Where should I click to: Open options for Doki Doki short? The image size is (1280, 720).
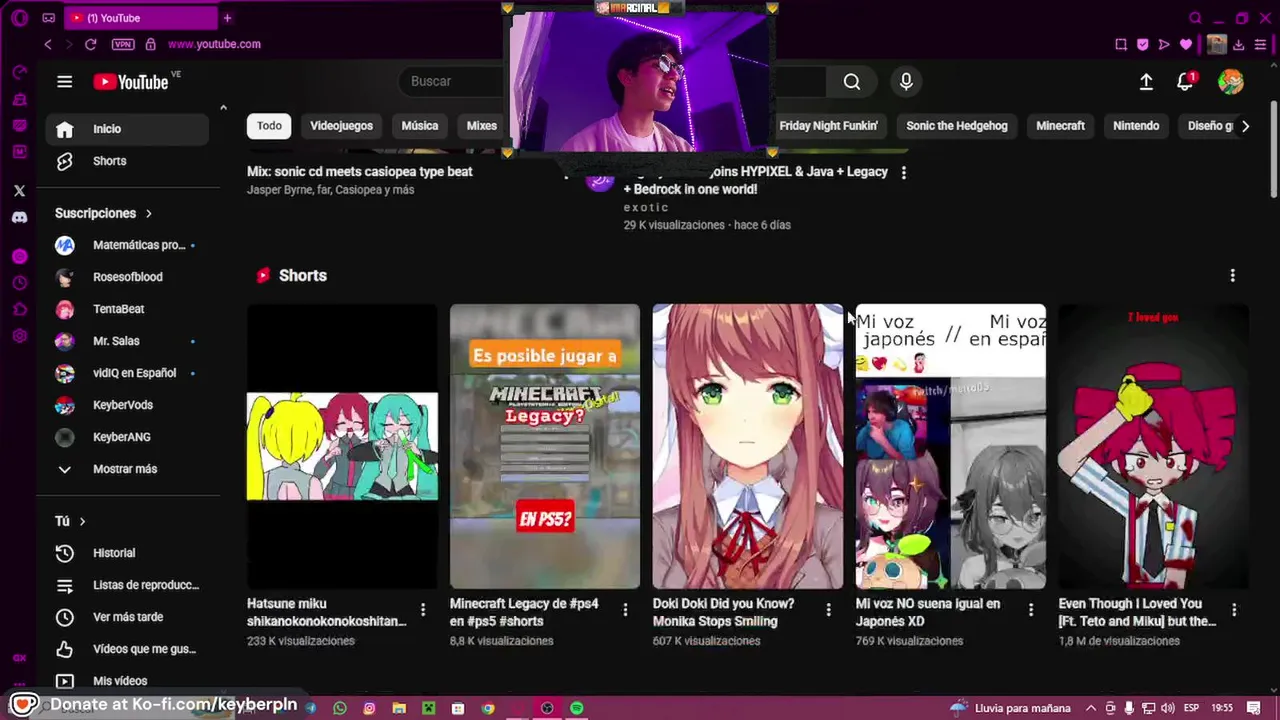point(828,609)
